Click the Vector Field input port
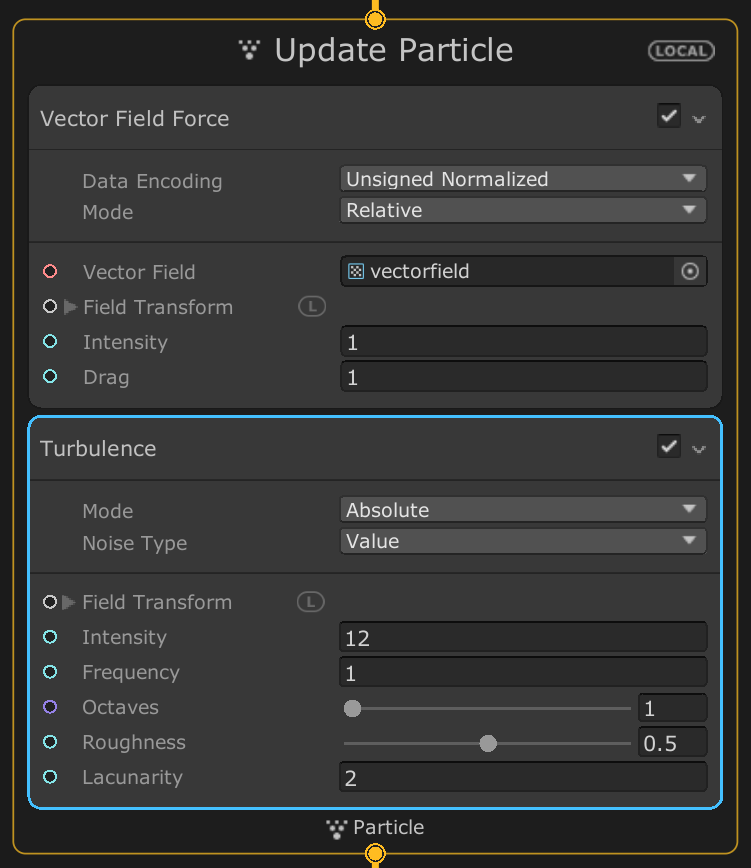Screen dimensions: 751x868 (50, 271)
